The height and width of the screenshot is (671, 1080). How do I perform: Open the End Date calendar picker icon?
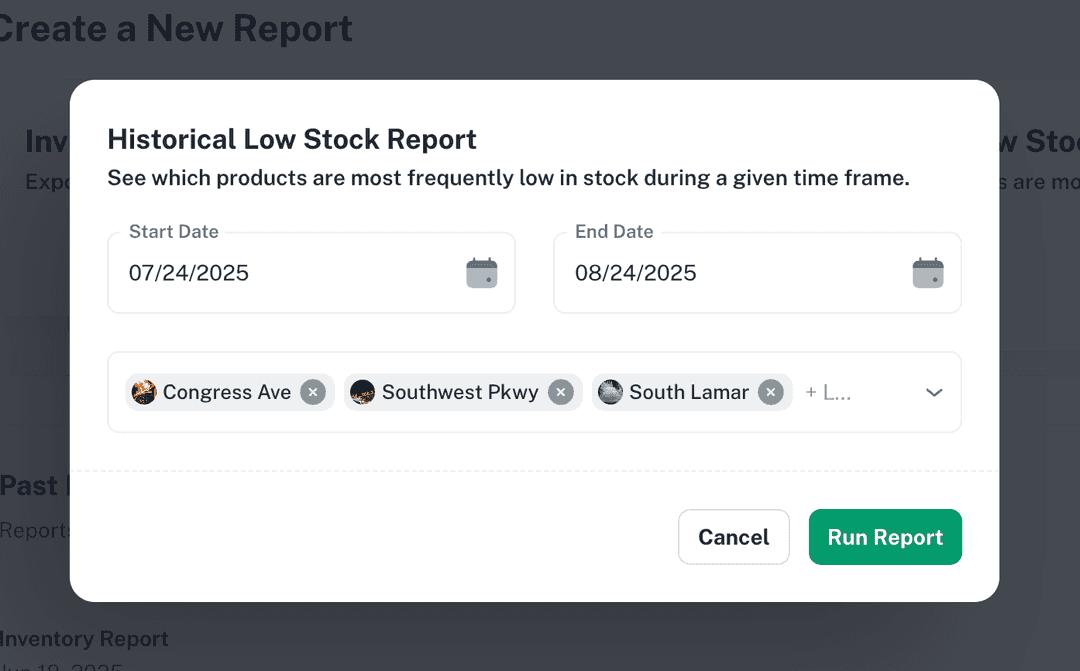tap(928, 271)
